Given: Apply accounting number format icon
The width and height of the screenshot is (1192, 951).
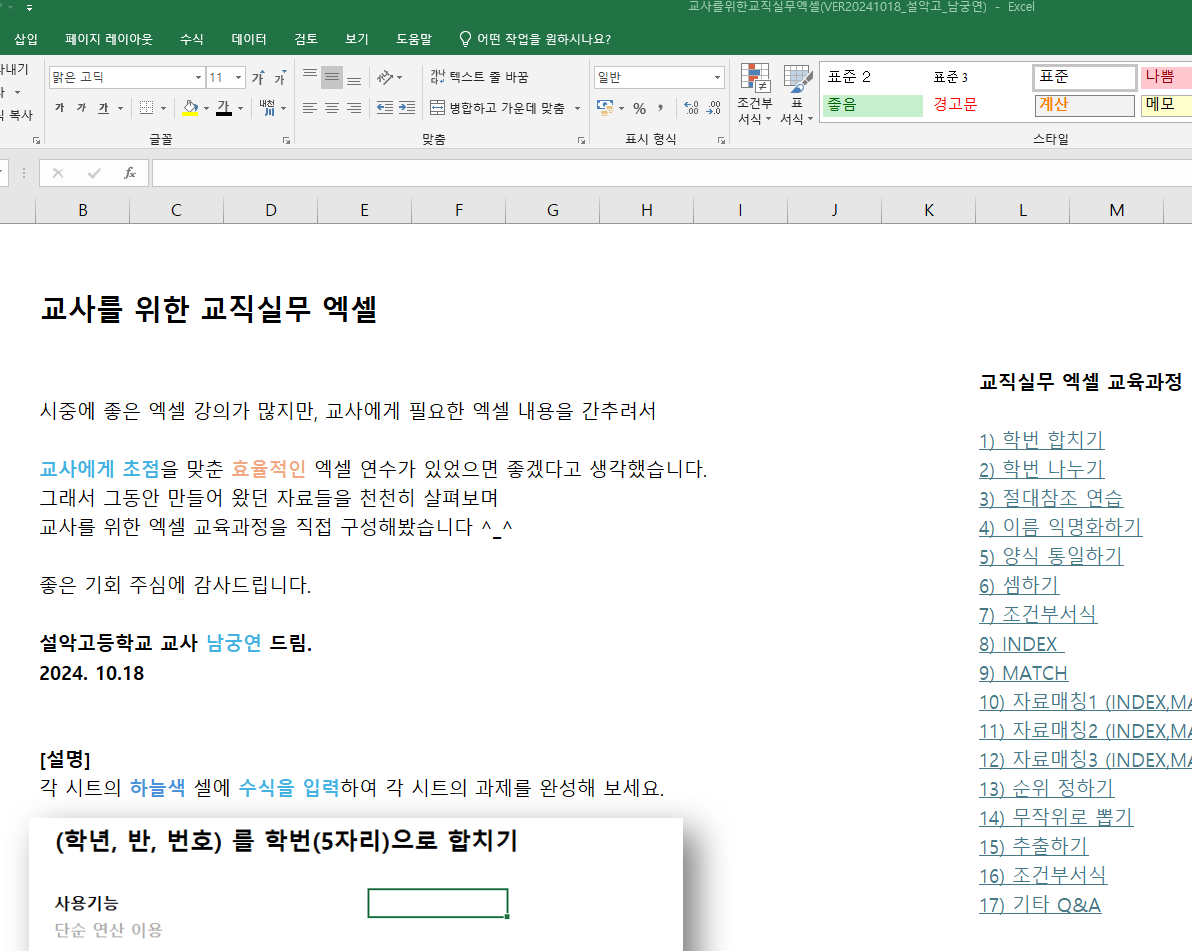Looking at the screenshot, I should pos(605,108).
